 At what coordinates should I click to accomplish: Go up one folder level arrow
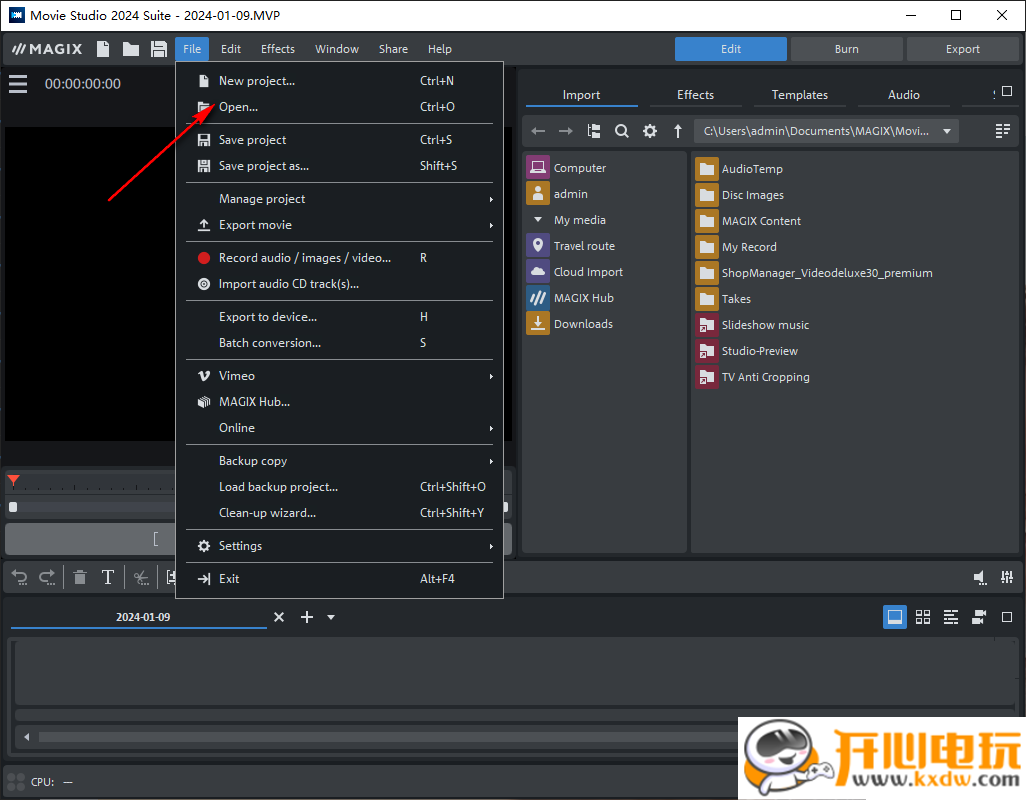pos(678,131)
